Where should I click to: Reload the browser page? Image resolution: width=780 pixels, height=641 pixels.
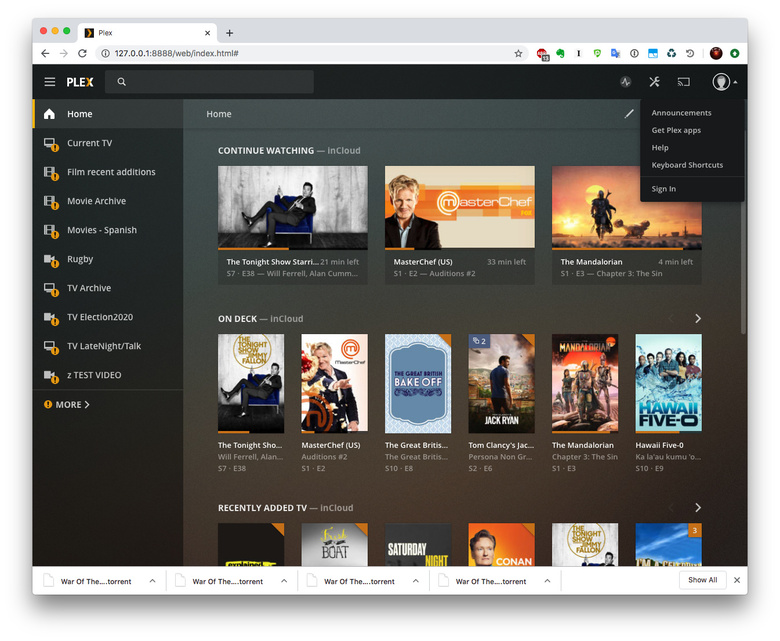pos(82,53)
